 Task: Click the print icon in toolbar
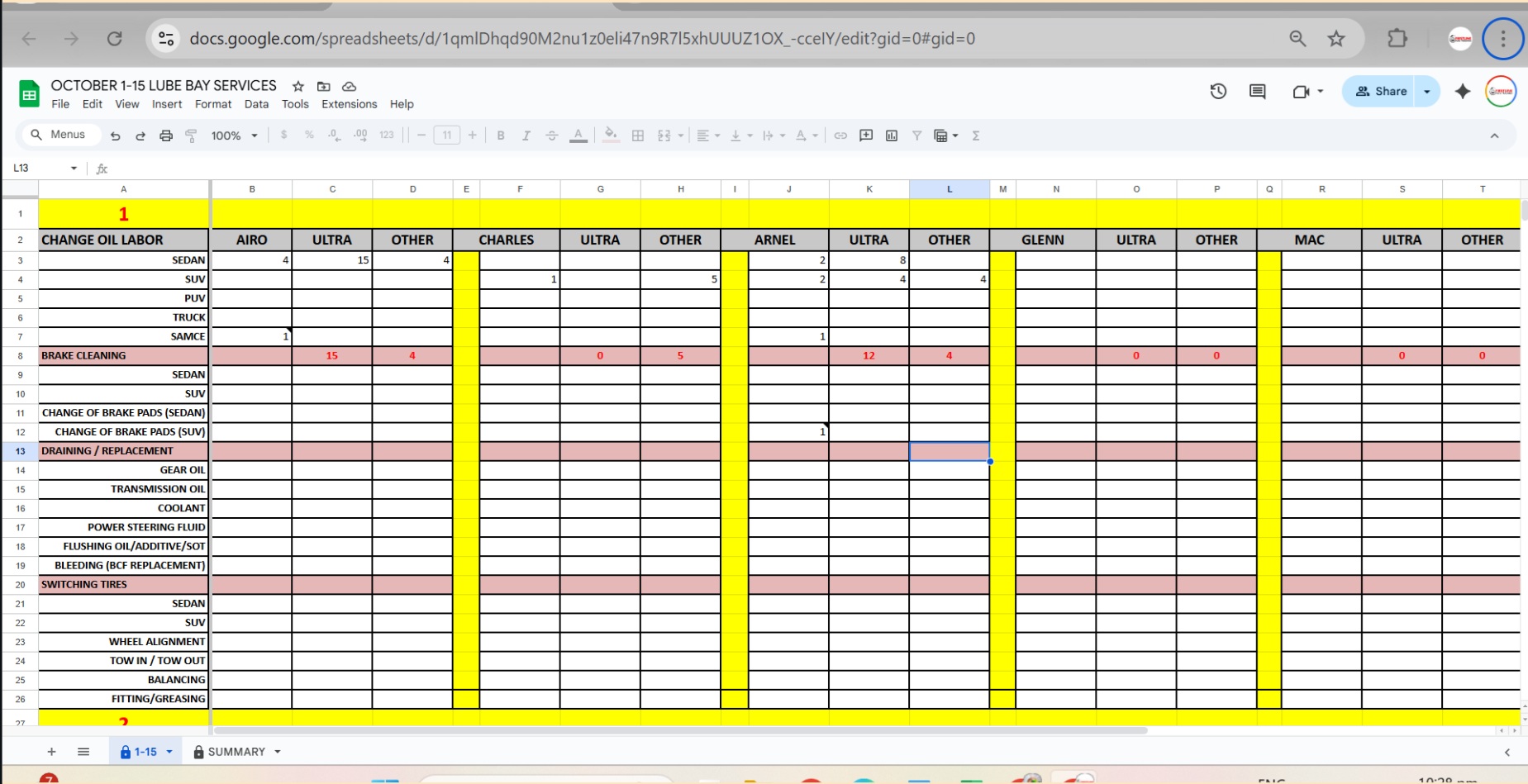tap(166, 135)
